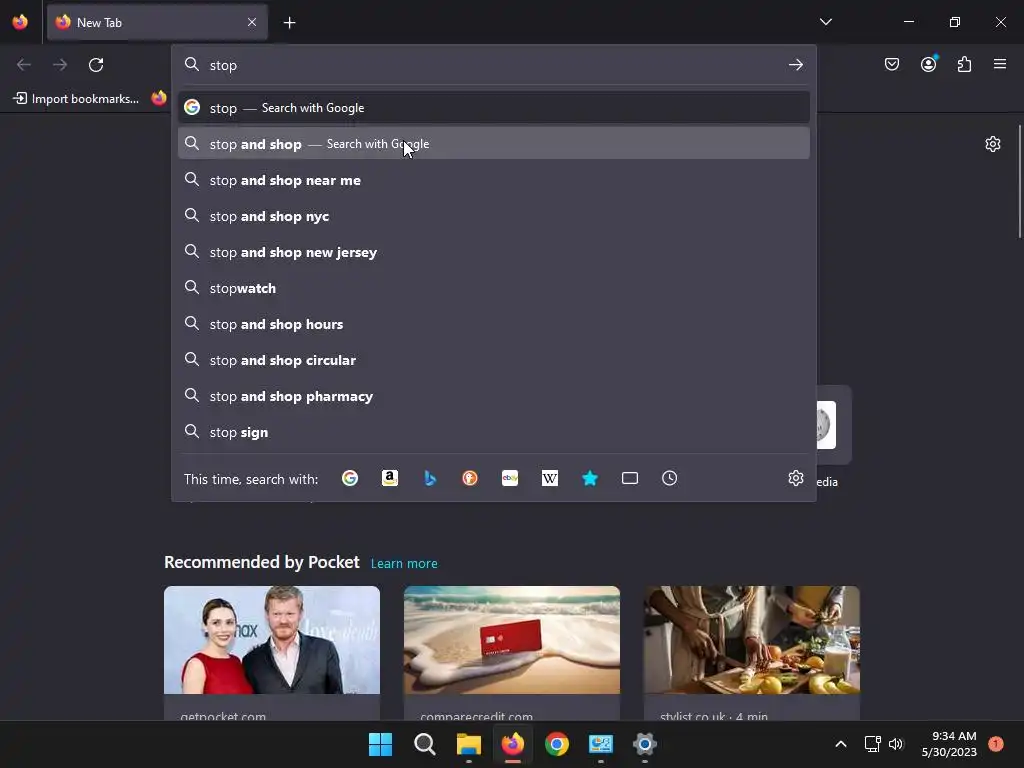Open the Pocket 'Learn more' link
Image resolution: width=1024 pixels, height=768 pixels.
pos(404,564)
